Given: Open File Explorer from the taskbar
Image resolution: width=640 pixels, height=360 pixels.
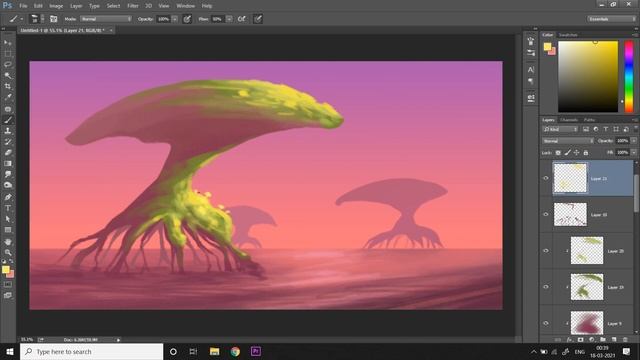Looking at the screenshot, I should (214, 351).
